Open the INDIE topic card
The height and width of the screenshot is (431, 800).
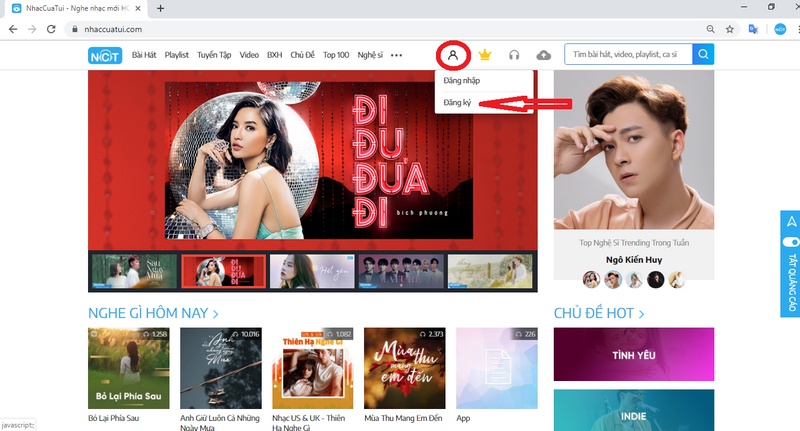pyautogui.click(x=634, y=411)
